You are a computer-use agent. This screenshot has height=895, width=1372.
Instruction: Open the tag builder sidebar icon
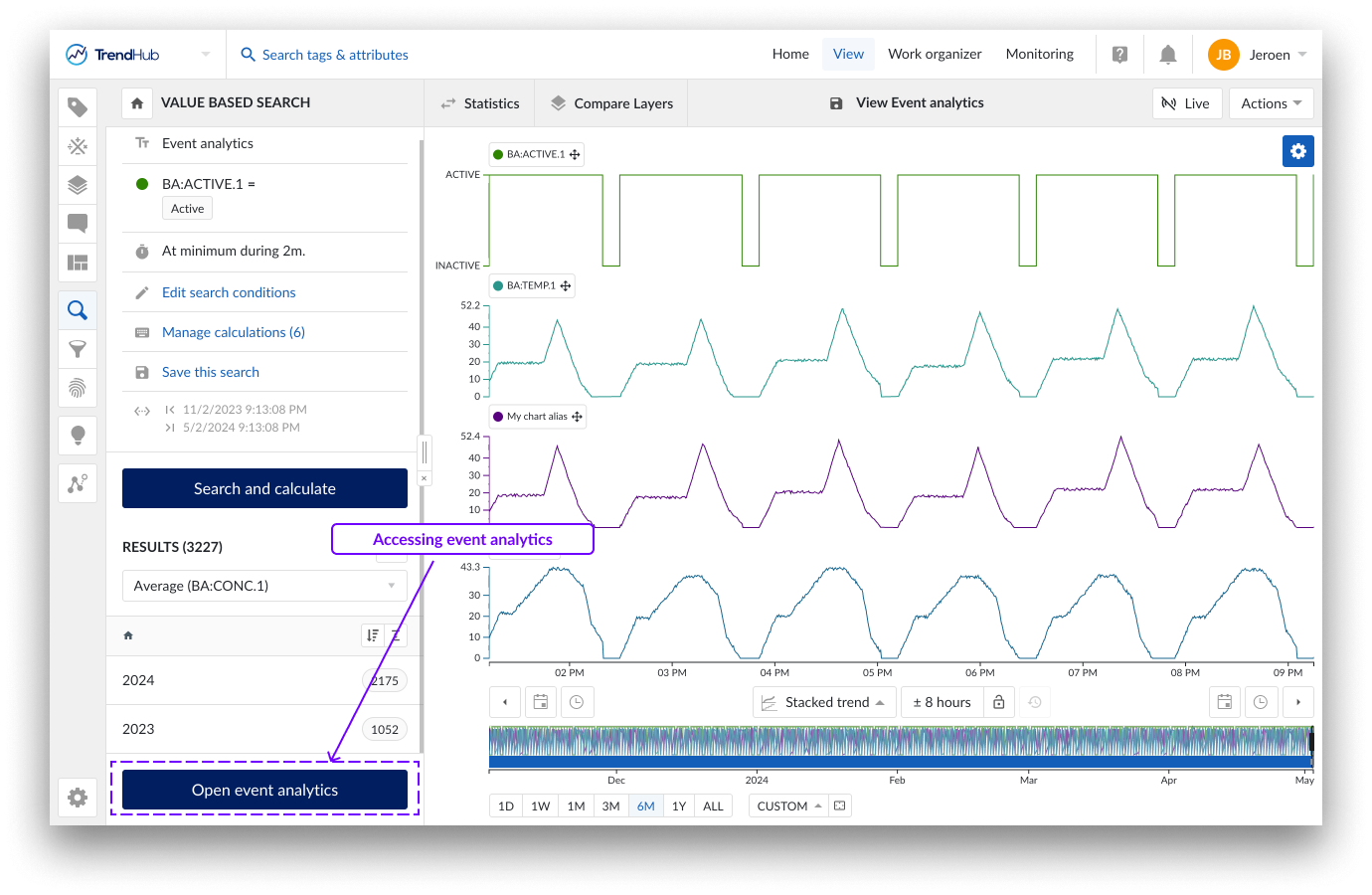(78, 146)
